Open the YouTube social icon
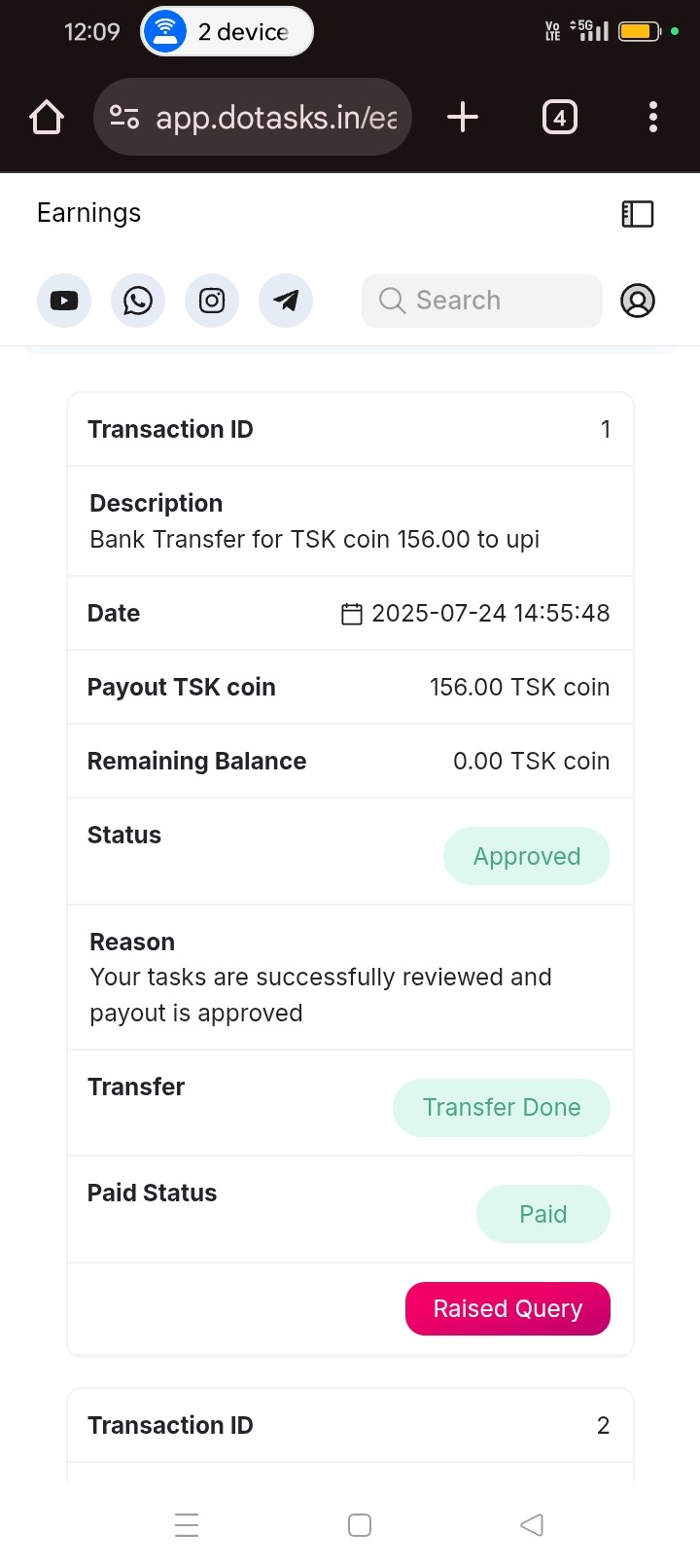 pyautogui.click(x=64, y=301)
